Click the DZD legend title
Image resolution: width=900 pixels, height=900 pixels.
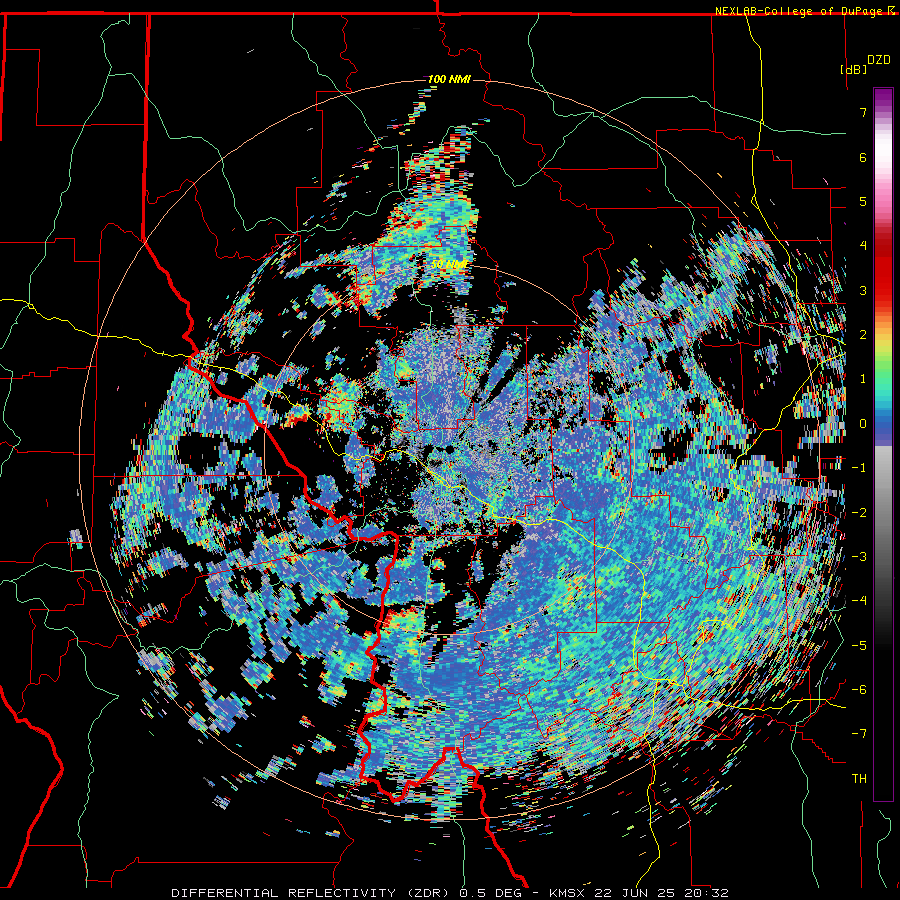[878, 60]
